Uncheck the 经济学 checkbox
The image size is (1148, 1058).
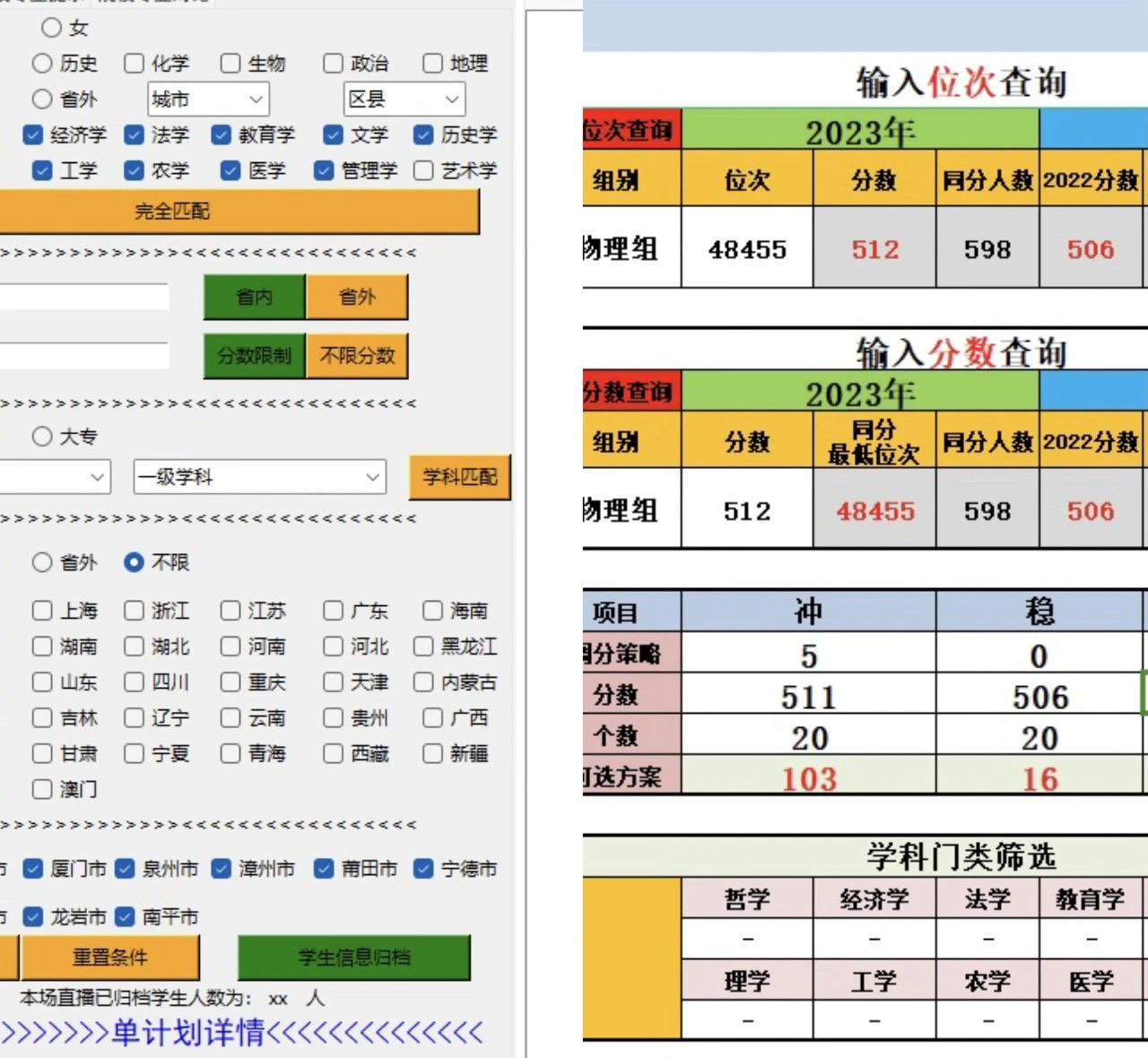point(33,134)
